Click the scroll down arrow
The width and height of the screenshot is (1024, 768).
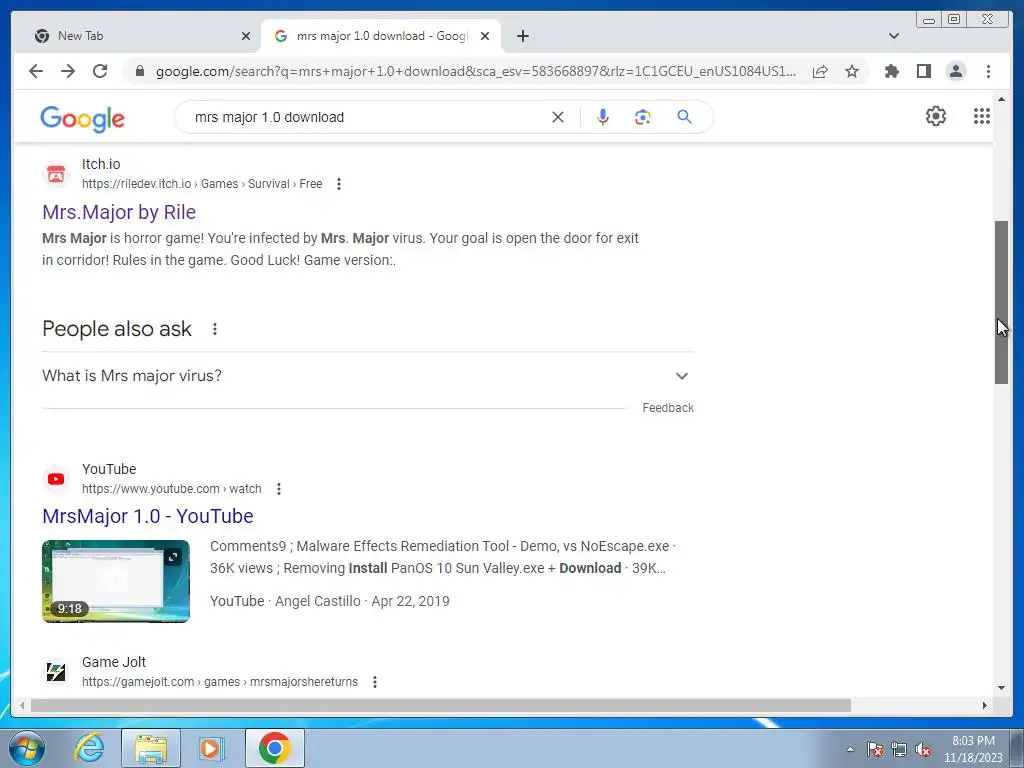click(x=1001, y=688)
